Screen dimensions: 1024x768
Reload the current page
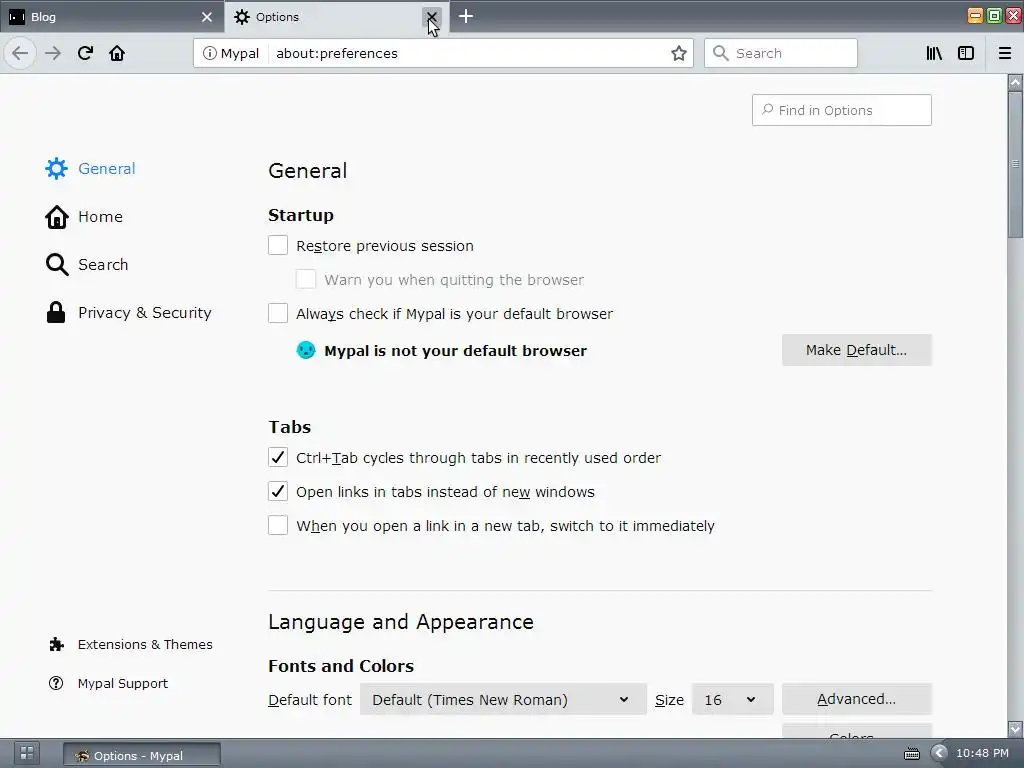[85, 53]
